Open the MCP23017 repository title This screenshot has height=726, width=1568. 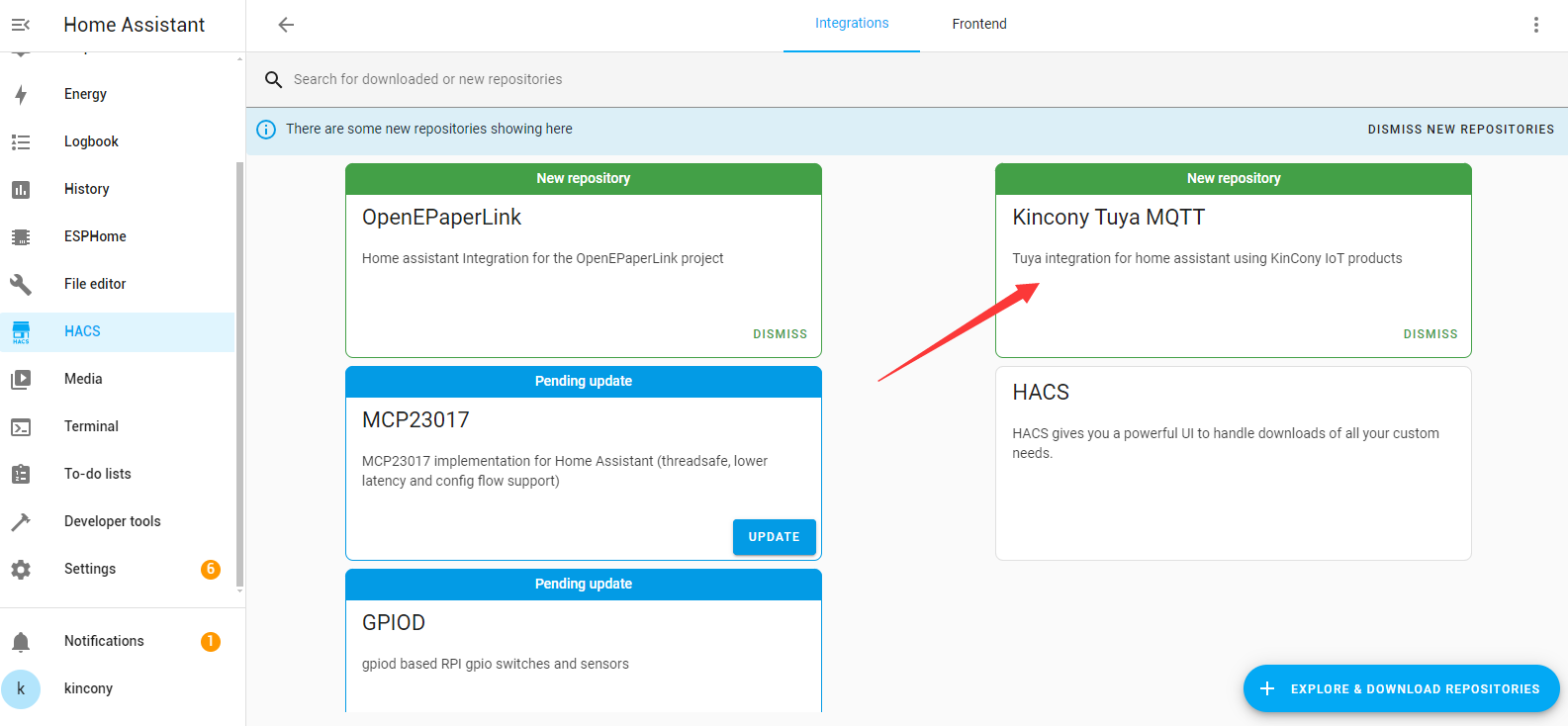pos(415,420)
